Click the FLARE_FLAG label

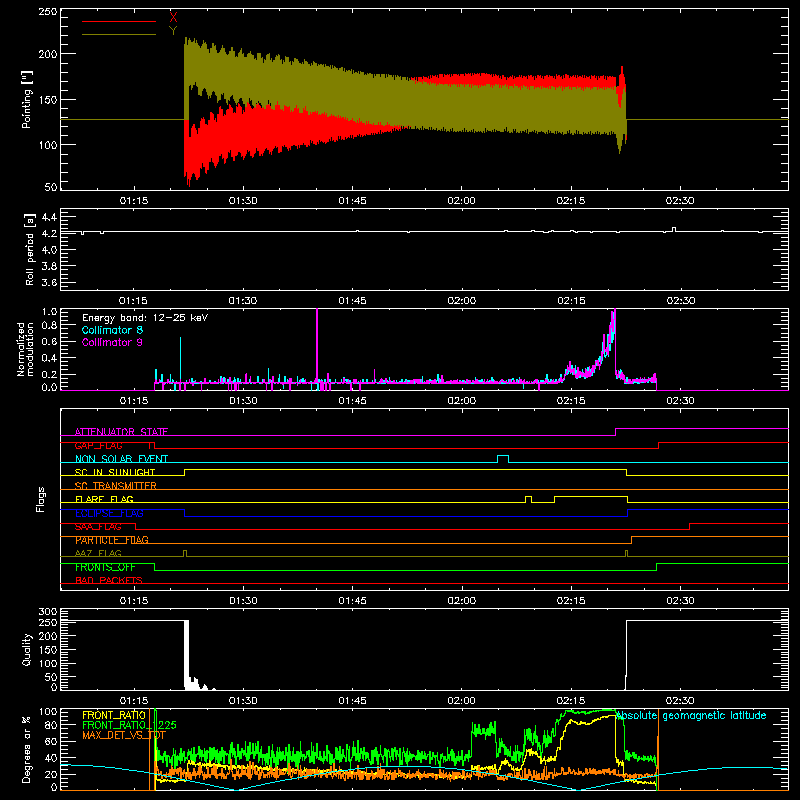(x=104, y=499)
